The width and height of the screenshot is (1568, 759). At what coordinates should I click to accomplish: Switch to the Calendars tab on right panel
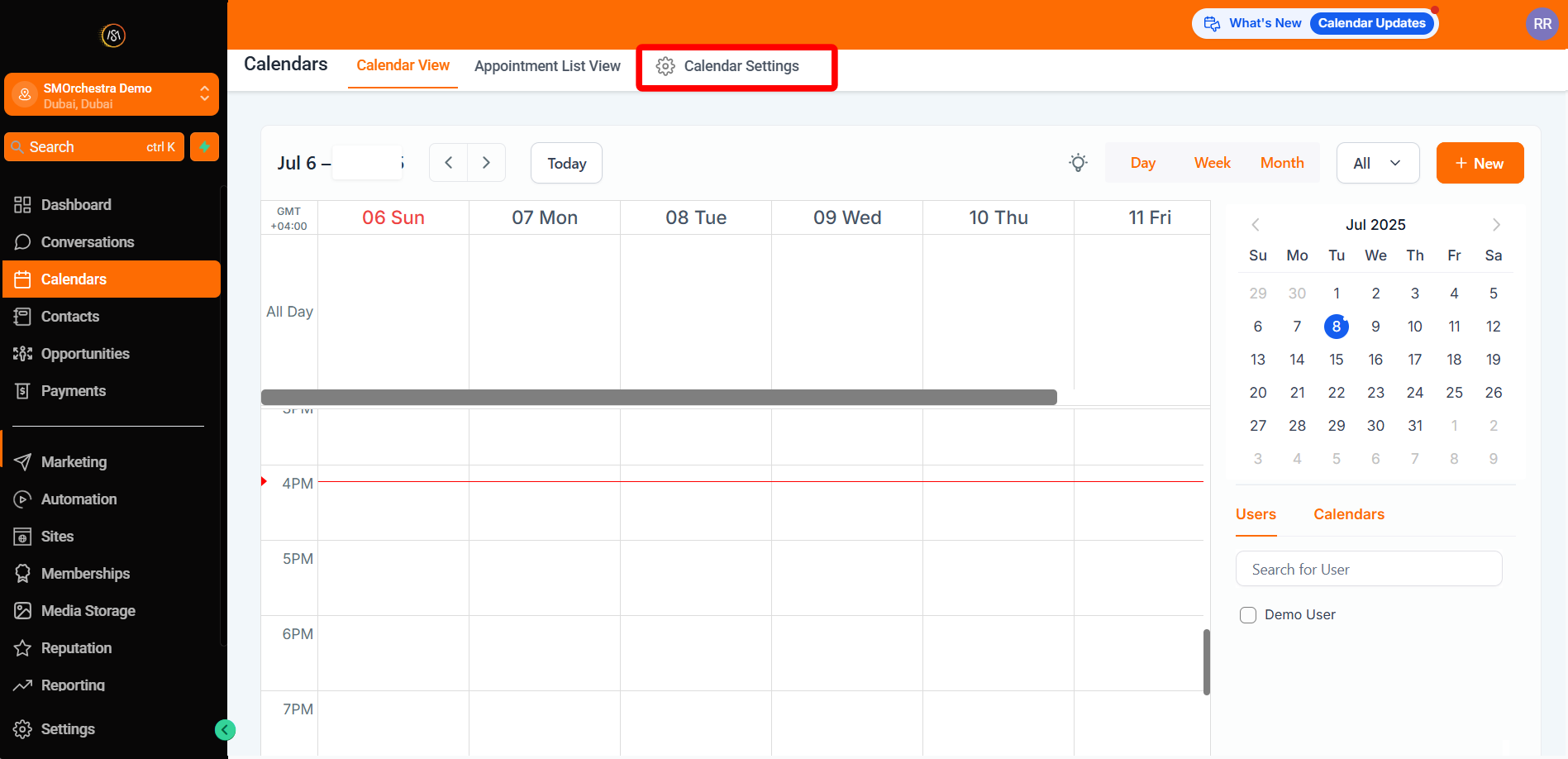(x=1348, y=513)
